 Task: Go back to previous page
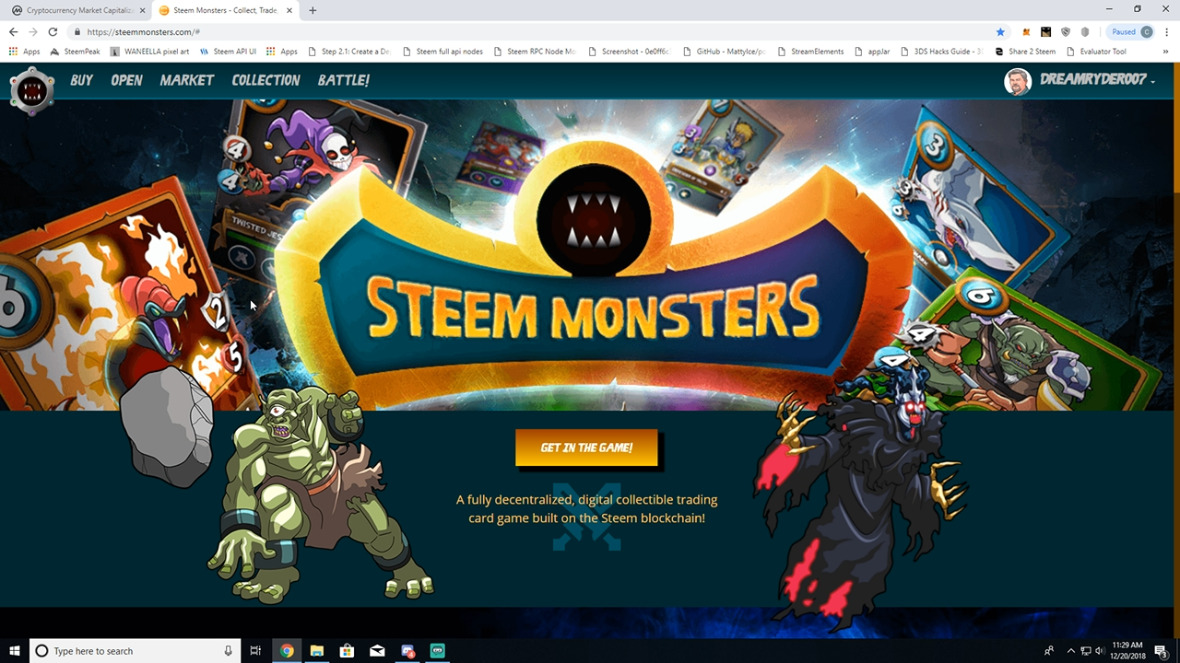click(14, 32)
